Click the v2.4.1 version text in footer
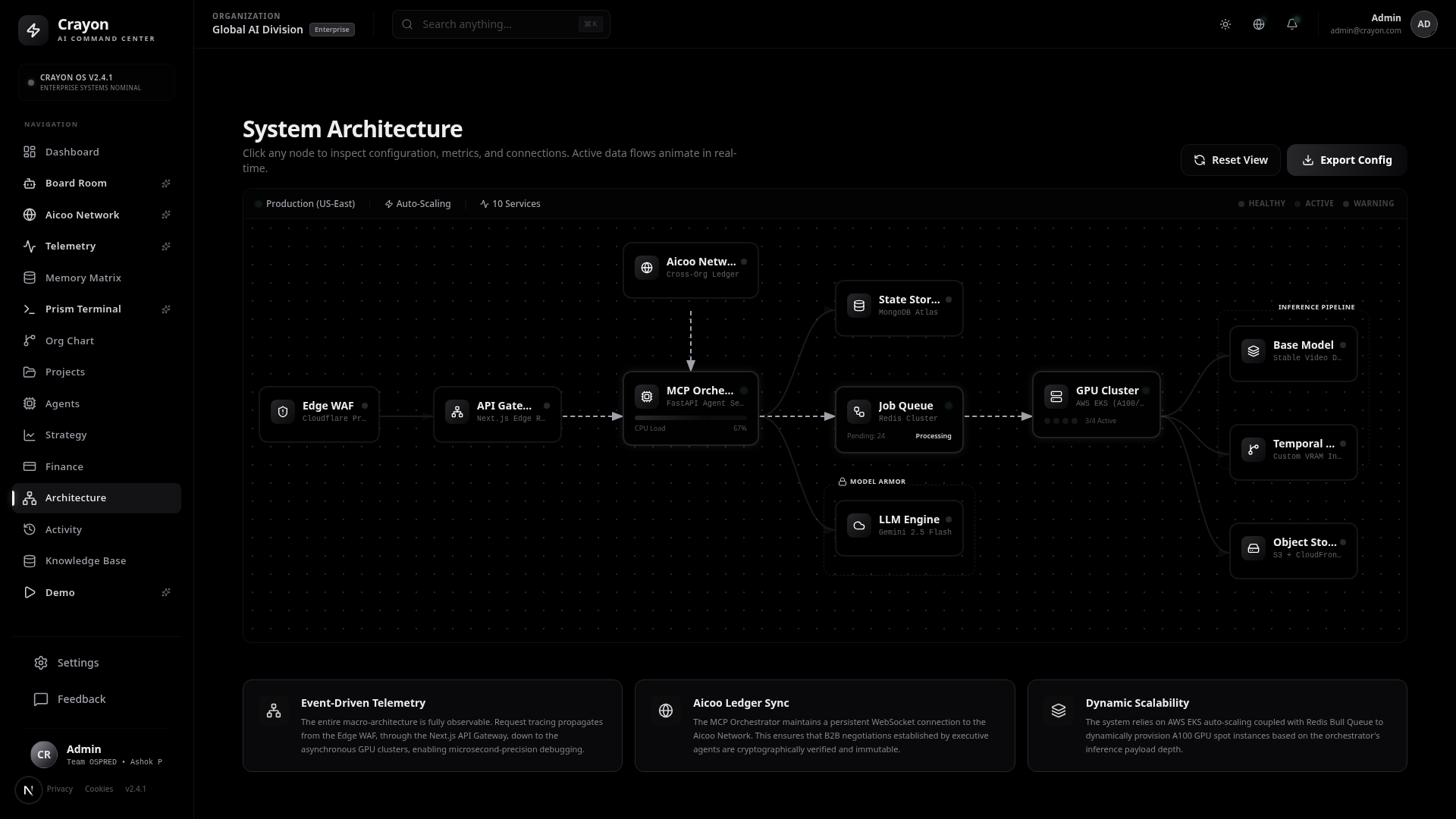The width and height of the screenshot is (1456, 819). (x=136, y=789)
